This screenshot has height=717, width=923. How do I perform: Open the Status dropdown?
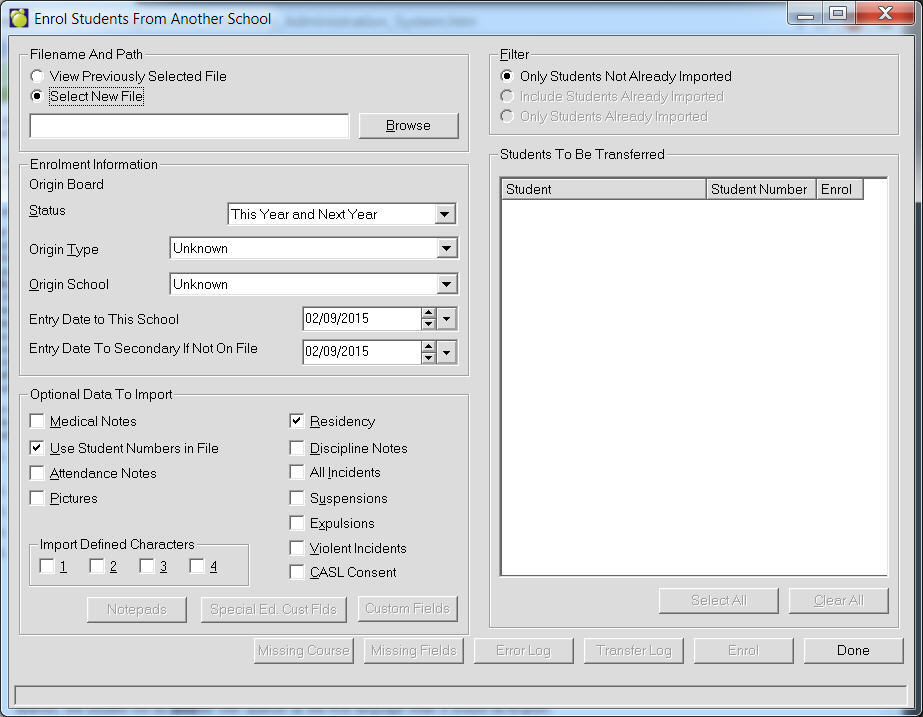click(445, 214)
